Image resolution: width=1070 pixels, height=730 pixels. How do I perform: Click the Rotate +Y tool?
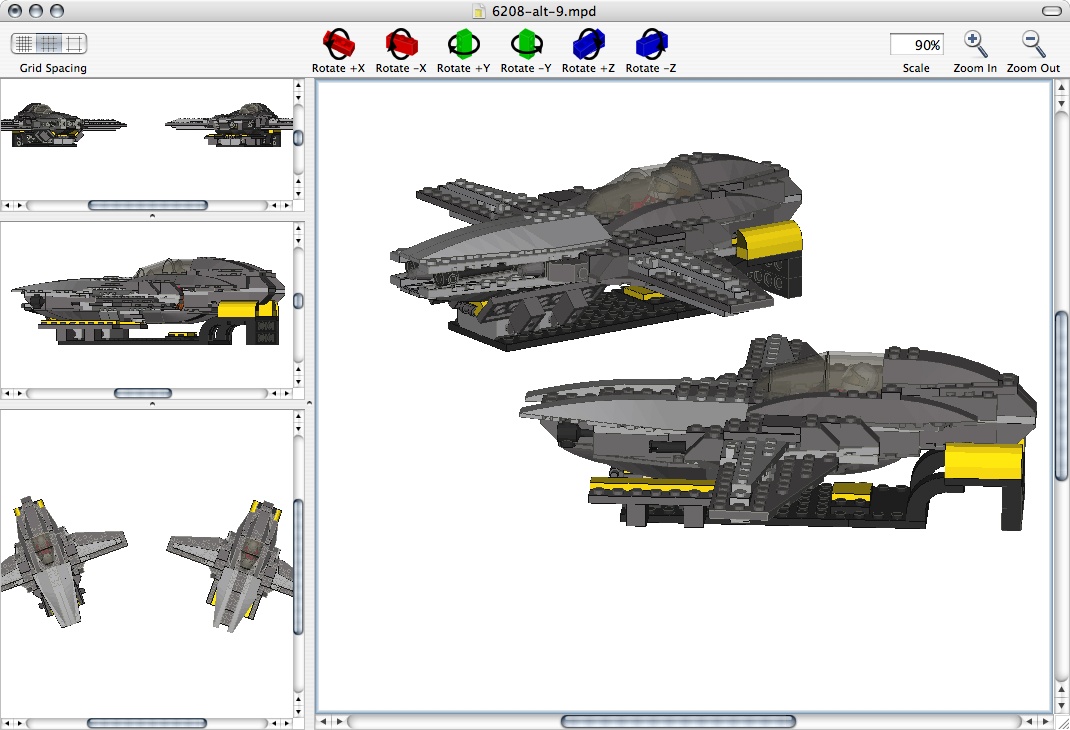[x=463, y=43]
